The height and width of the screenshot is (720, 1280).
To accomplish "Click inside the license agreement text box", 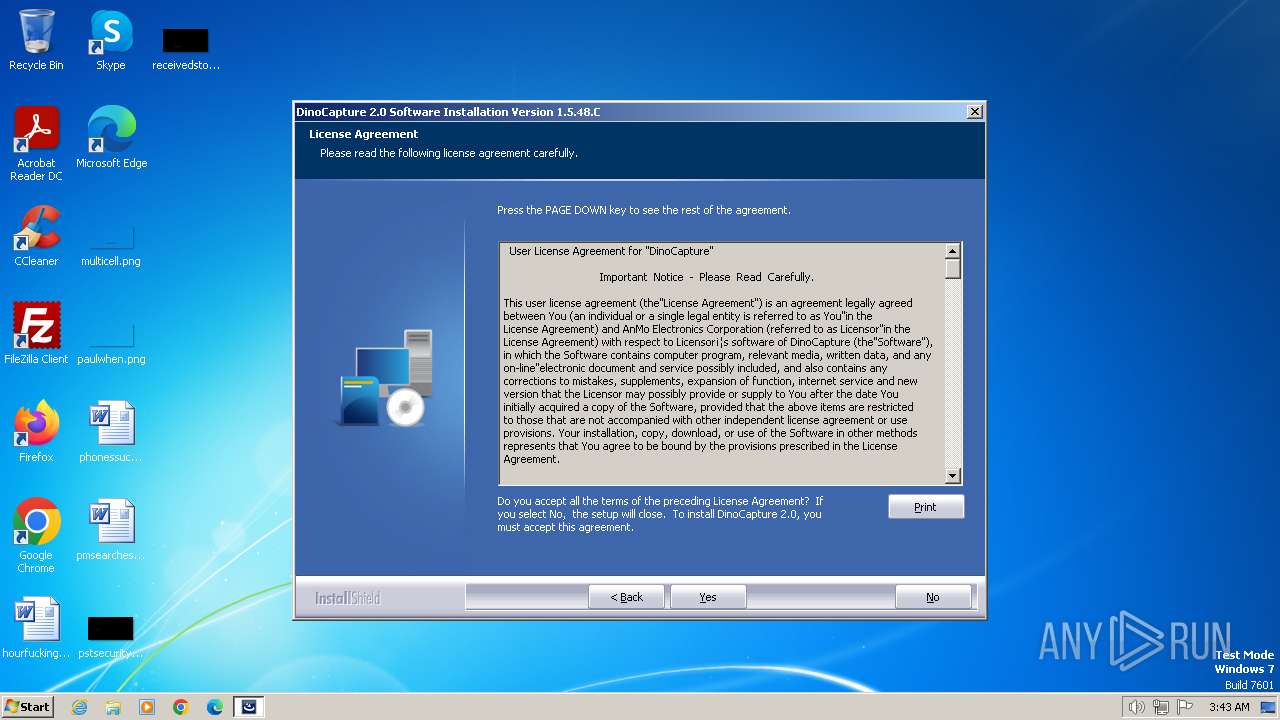I will [x=722, y=364].
